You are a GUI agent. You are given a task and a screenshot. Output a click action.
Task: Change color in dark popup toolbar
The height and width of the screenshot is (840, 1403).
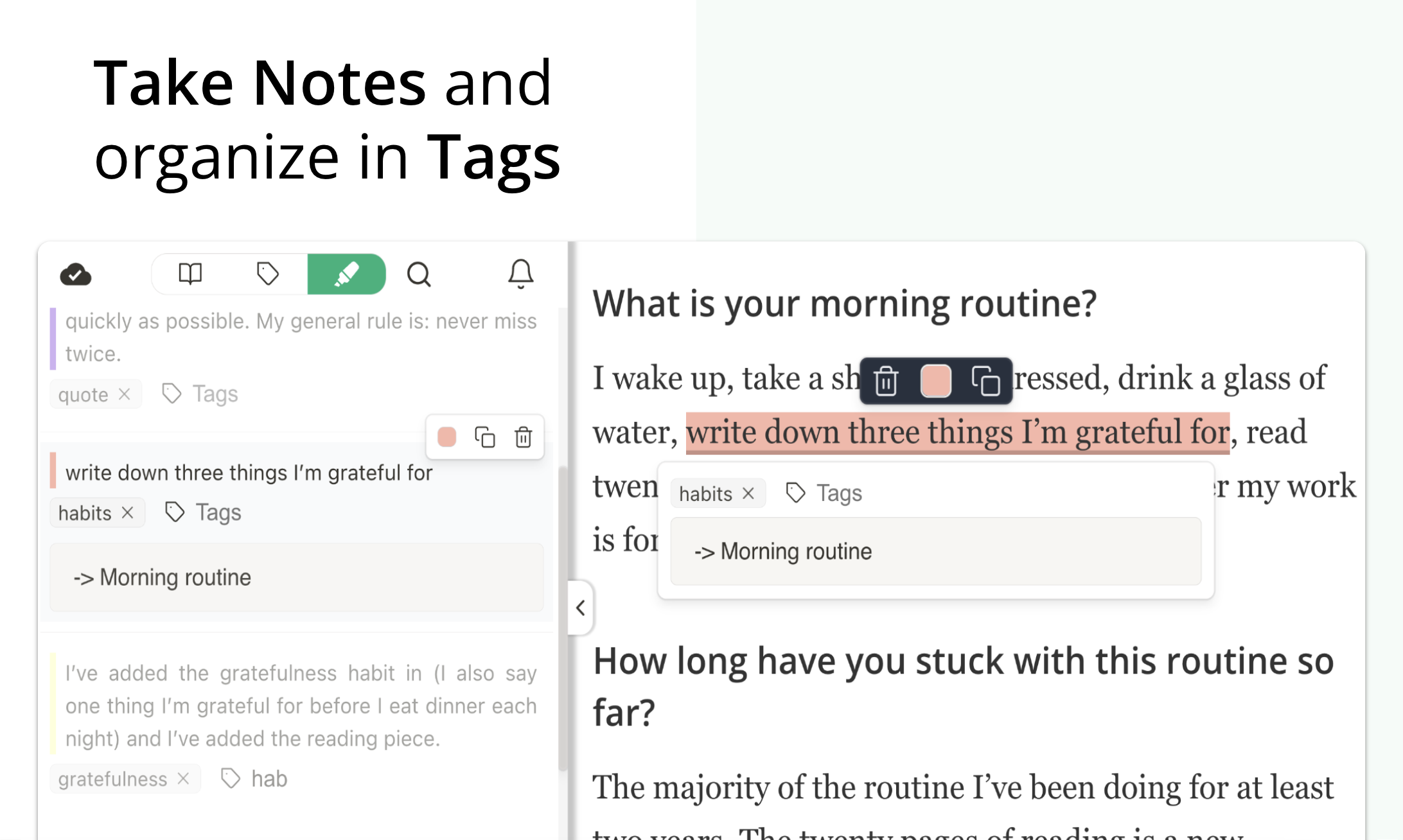936,381
